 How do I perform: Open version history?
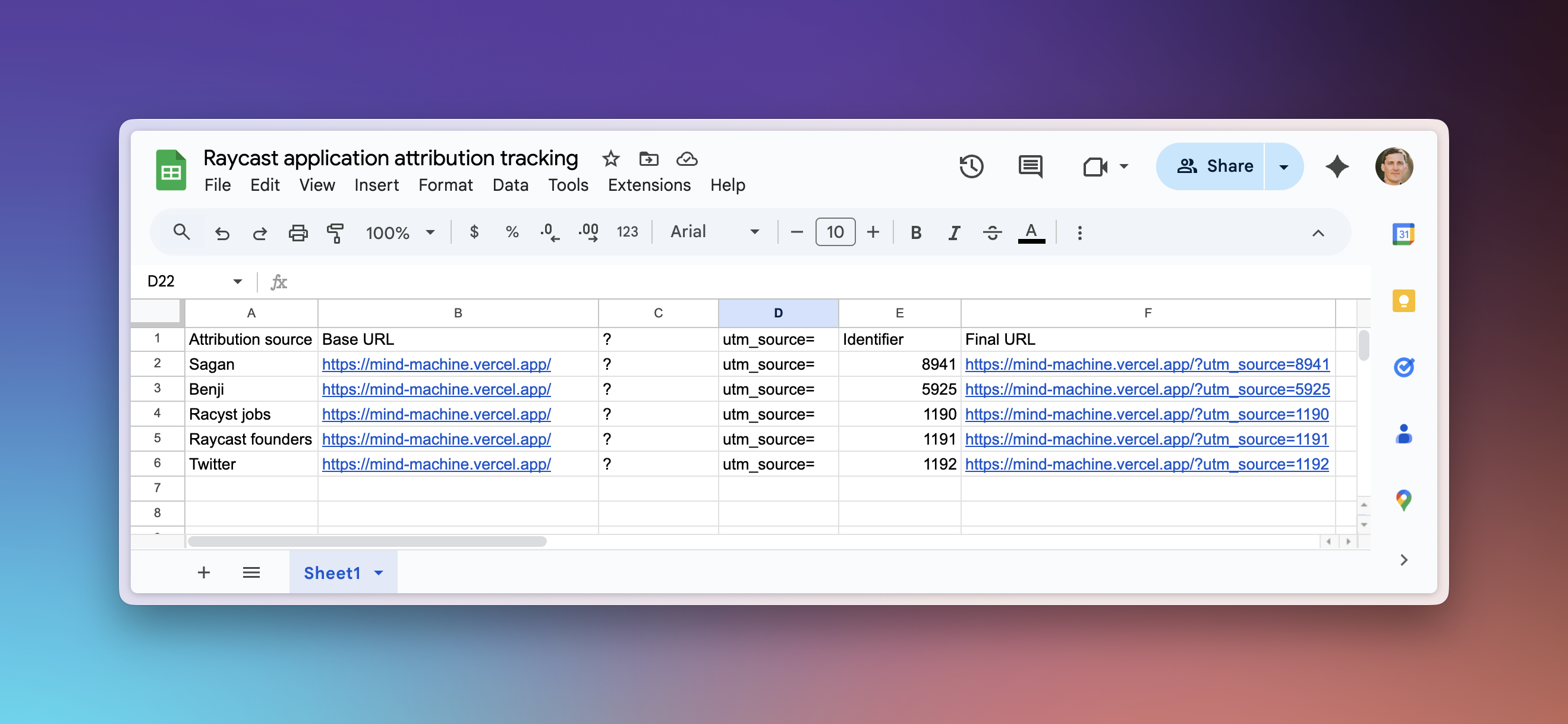tap(971, 166)
